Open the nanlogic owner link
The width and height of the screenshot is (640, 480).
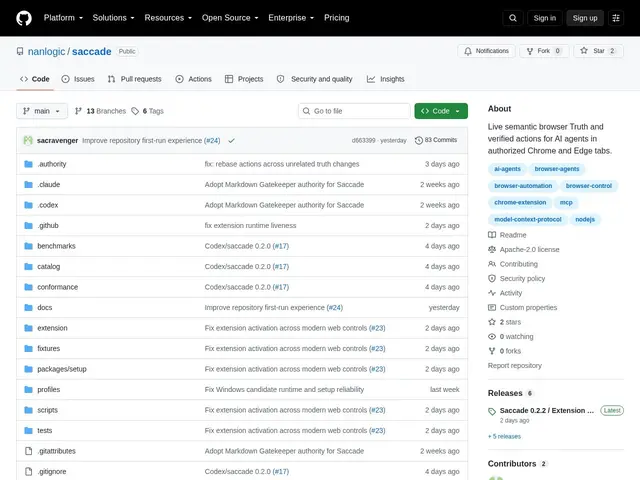[x=47, y=51]
